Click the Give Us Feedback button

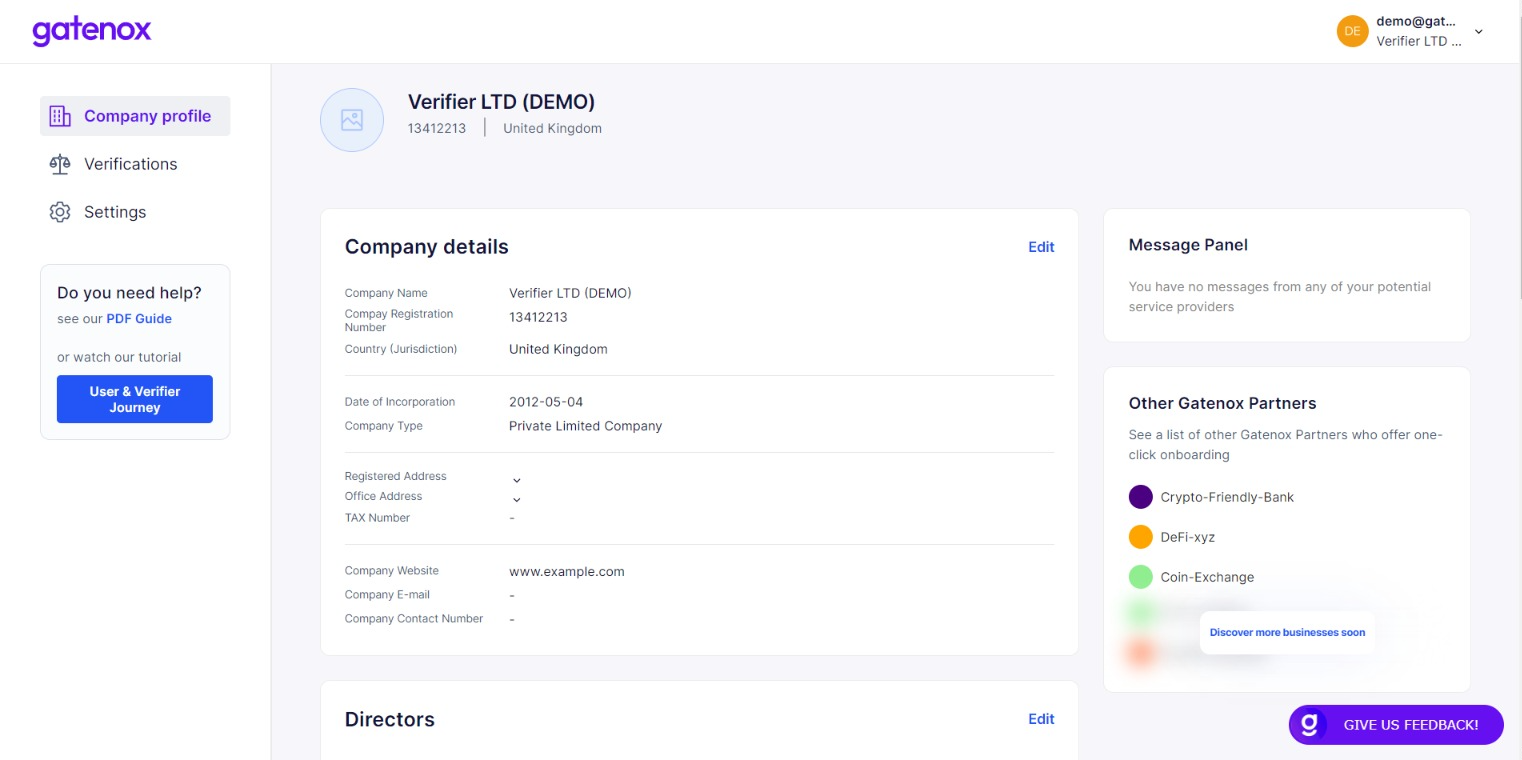coord(1410,725)
